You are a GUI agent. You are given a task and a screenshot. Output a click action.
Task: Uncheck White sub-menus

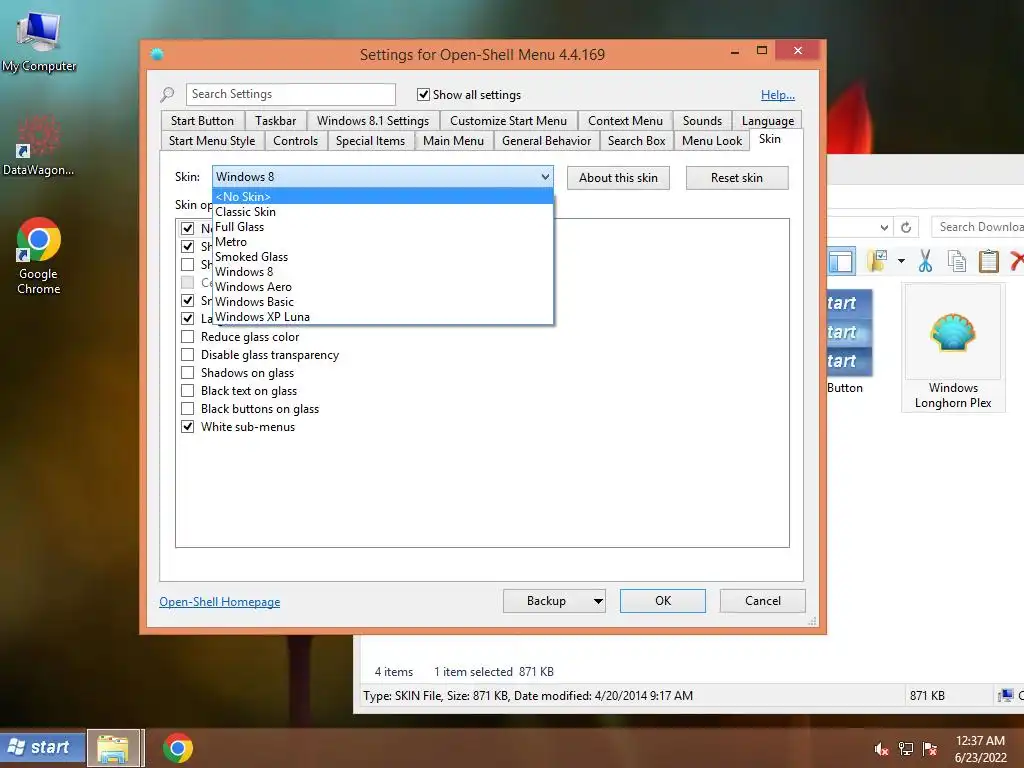[187, 426]
